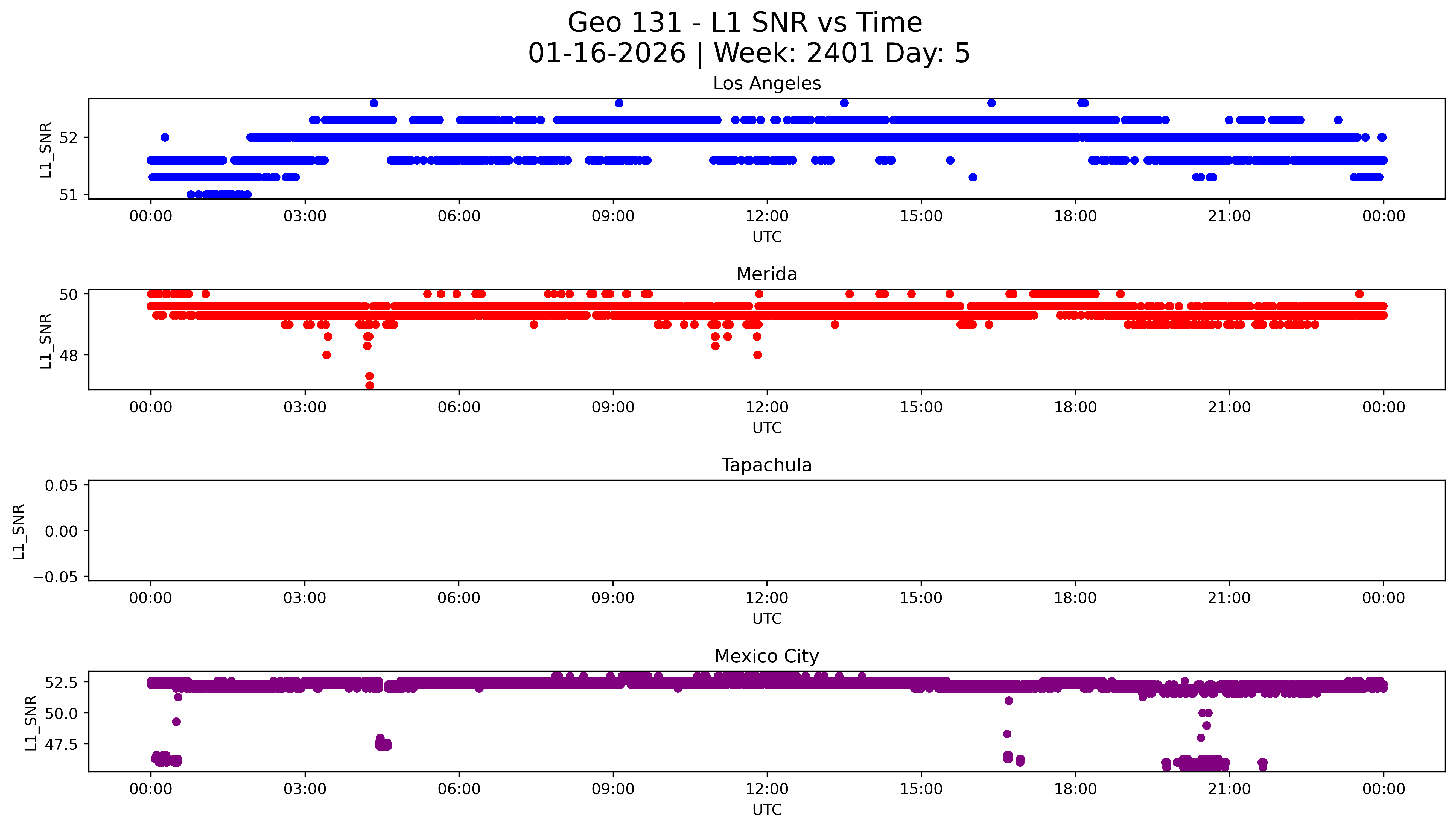This screenshot has height=829, width=1456.
Task: Click the 0.00 y-tick label on the Tapachula plot
Action: coord(61,531)
